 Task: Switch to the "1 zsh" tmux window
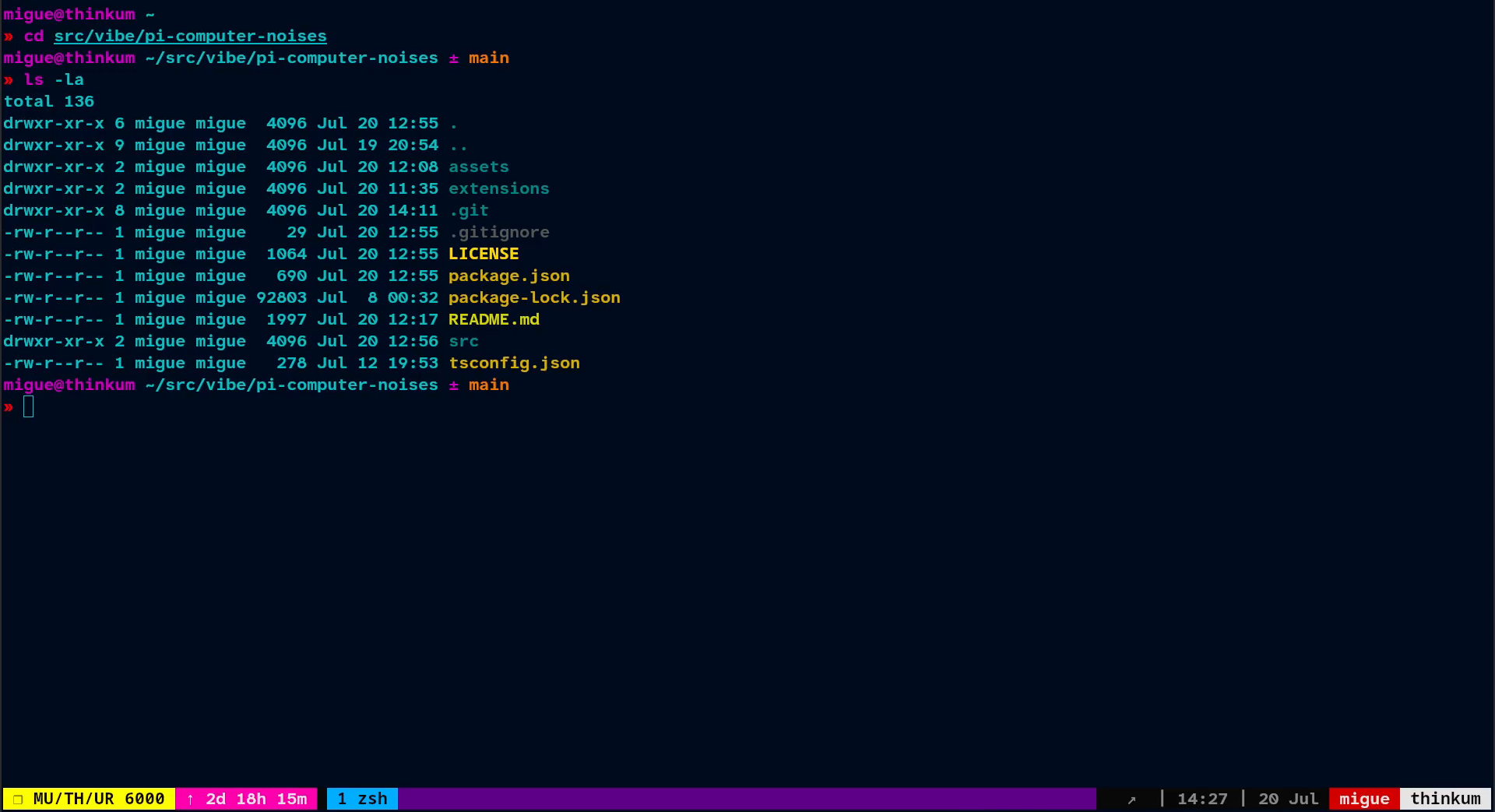(362, 799)
